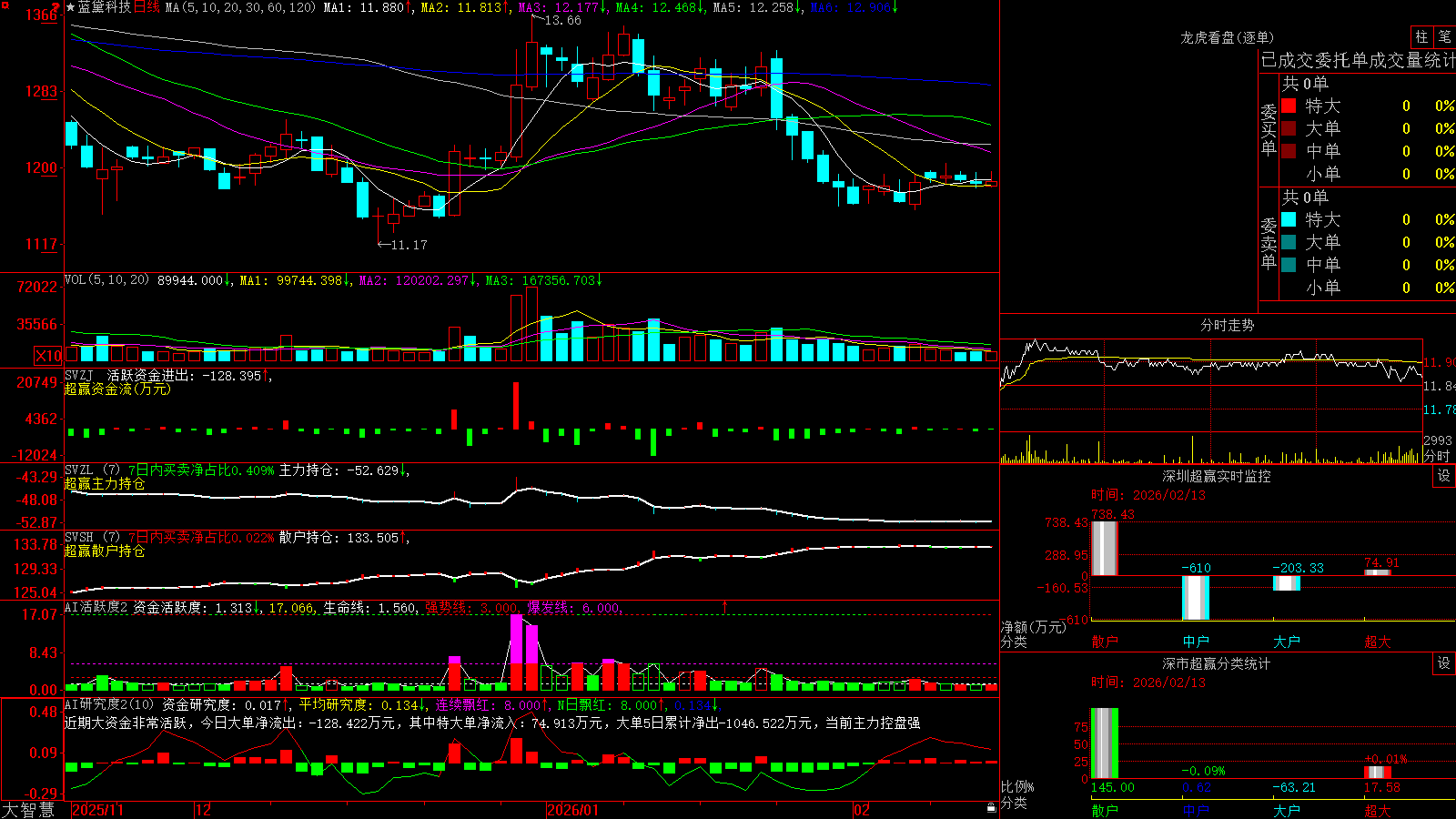Click the 12 month marker on timeline
The width and height of the screenshot is (1456, 819).
pos(203,810)
